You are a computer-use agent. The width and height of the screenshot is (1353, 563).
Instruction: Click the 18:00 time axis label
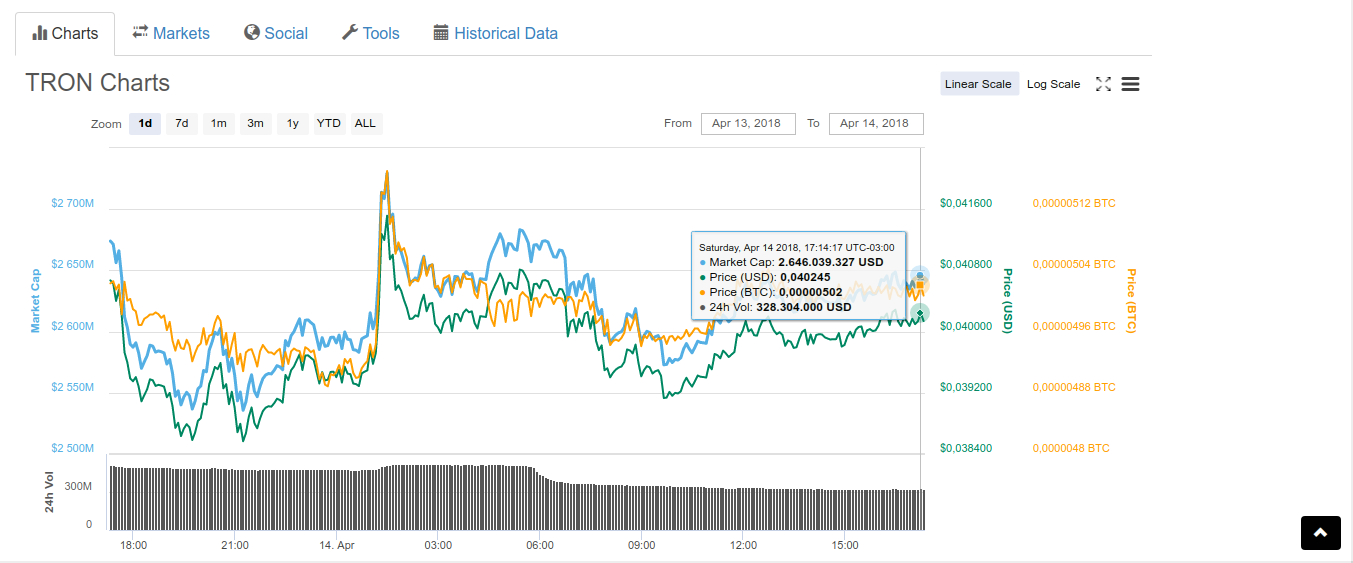pyautogui.click(x=134, y=546)
